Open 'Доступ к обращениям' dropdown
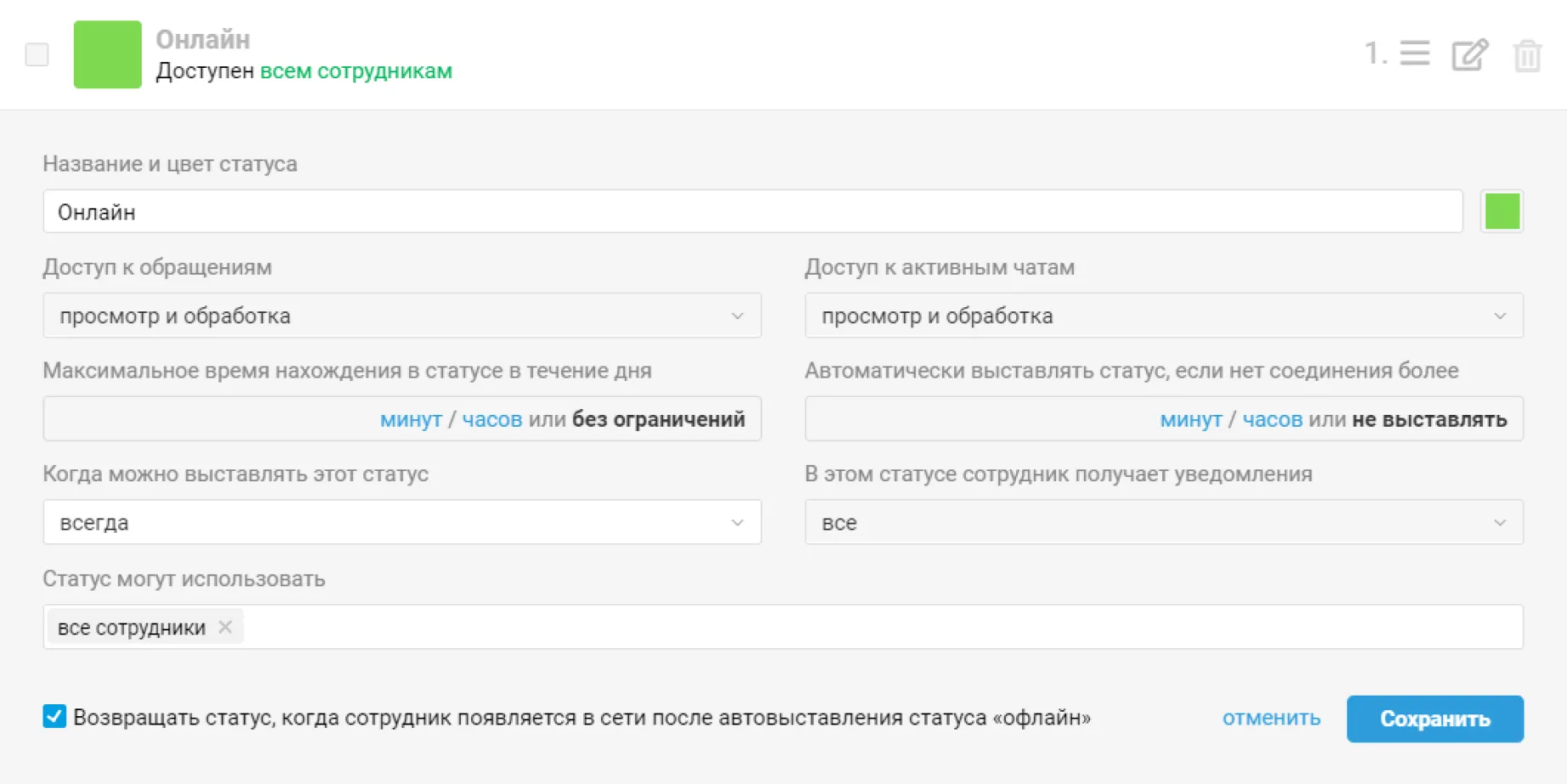This screenshot has height=784, width=1567. [x=402, y=316]
